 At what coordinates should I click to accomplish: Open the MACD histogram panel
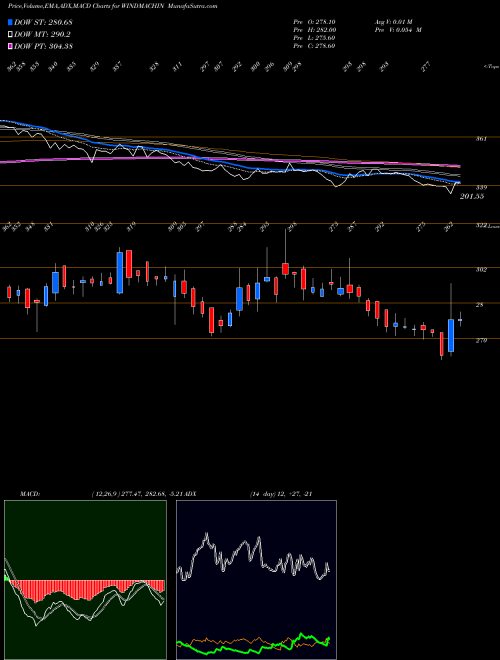point(85,580)
